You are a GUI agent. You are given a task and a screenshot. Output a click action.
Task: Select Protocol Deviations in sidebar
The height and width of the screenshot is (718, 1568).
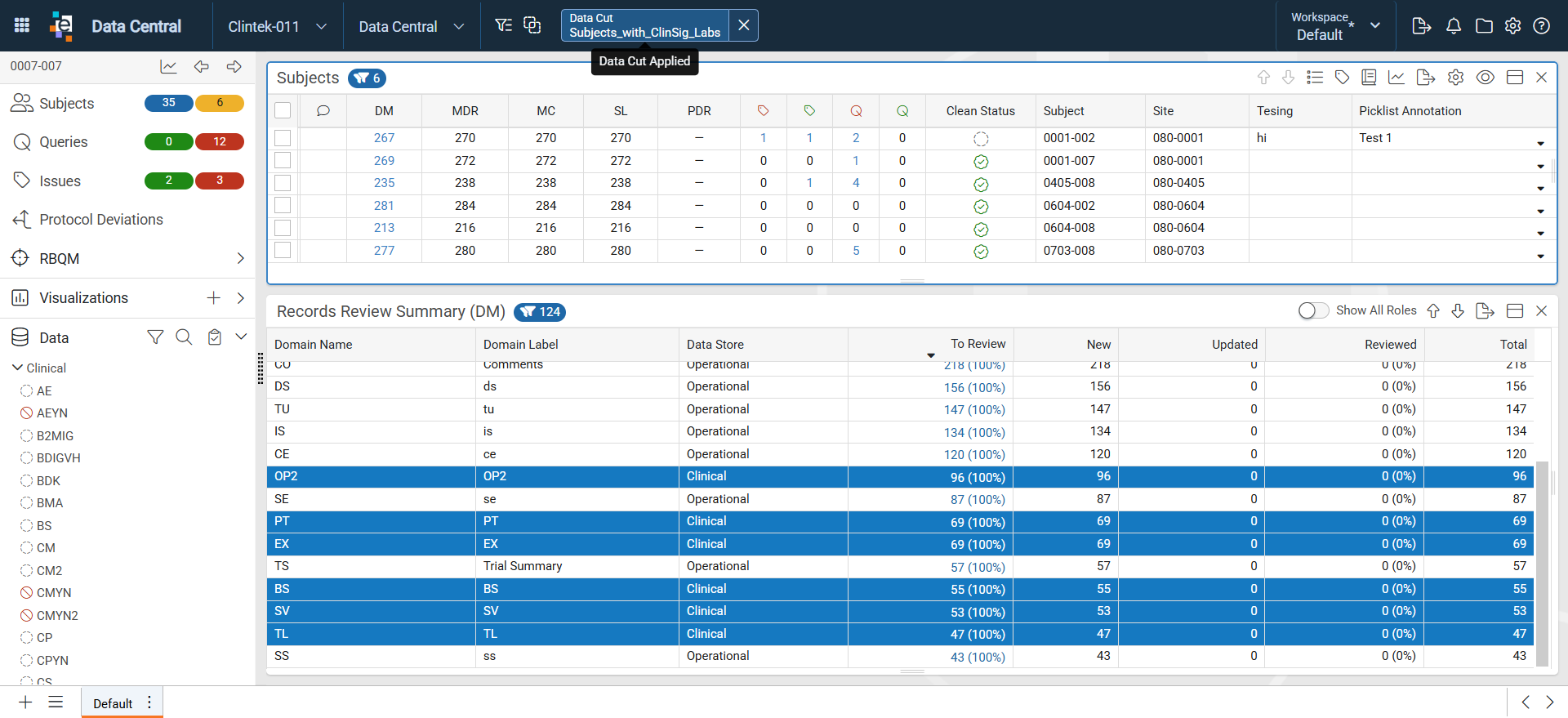(x=101, y=220)
